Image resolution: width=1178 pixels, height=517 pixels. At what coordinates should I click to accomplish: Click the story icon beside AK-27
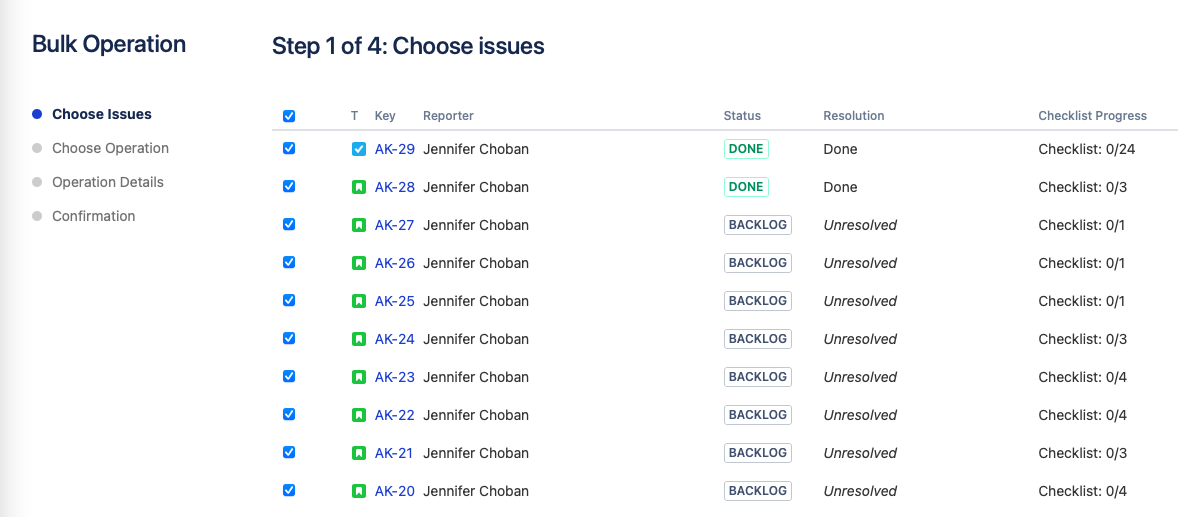point(359,225)
